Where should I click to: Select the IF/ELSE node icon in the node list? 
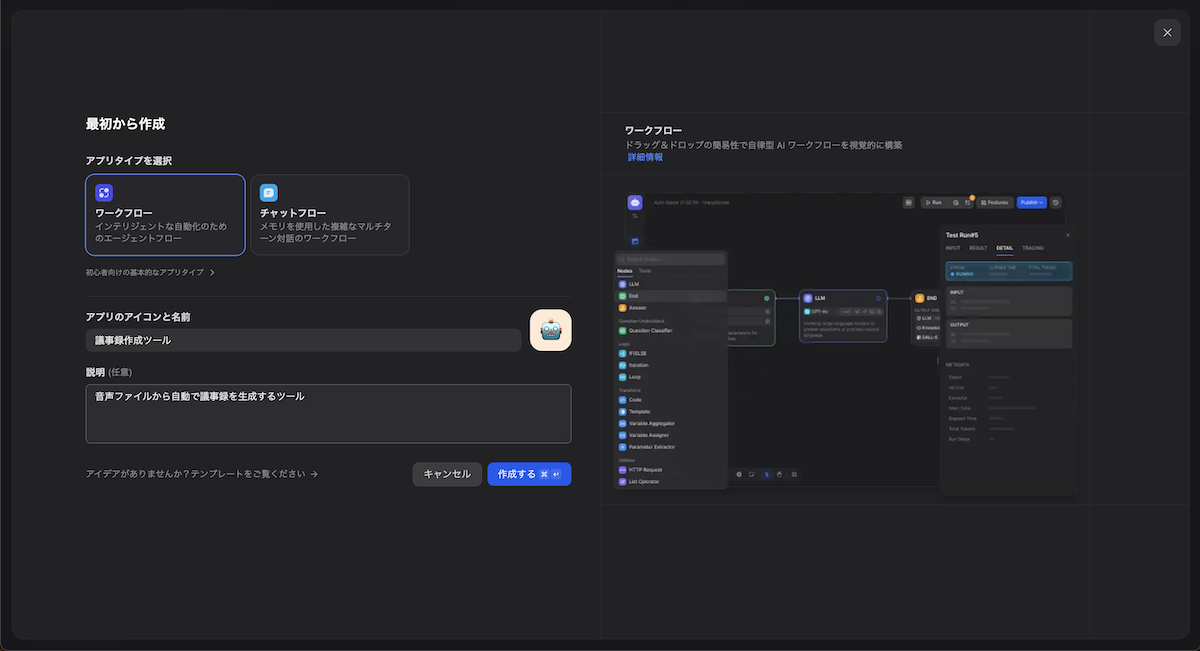[x=622, y=354]
